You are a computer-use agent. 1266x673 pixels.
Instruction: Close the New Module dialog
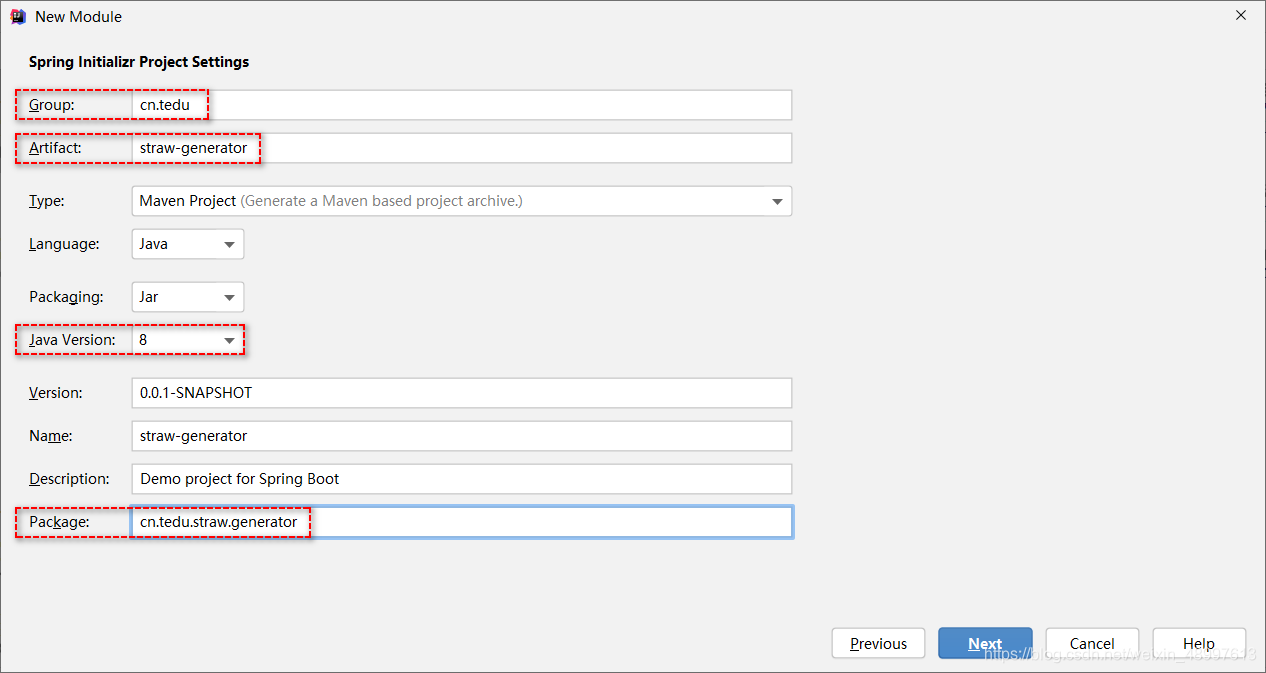pos(1241,16)
